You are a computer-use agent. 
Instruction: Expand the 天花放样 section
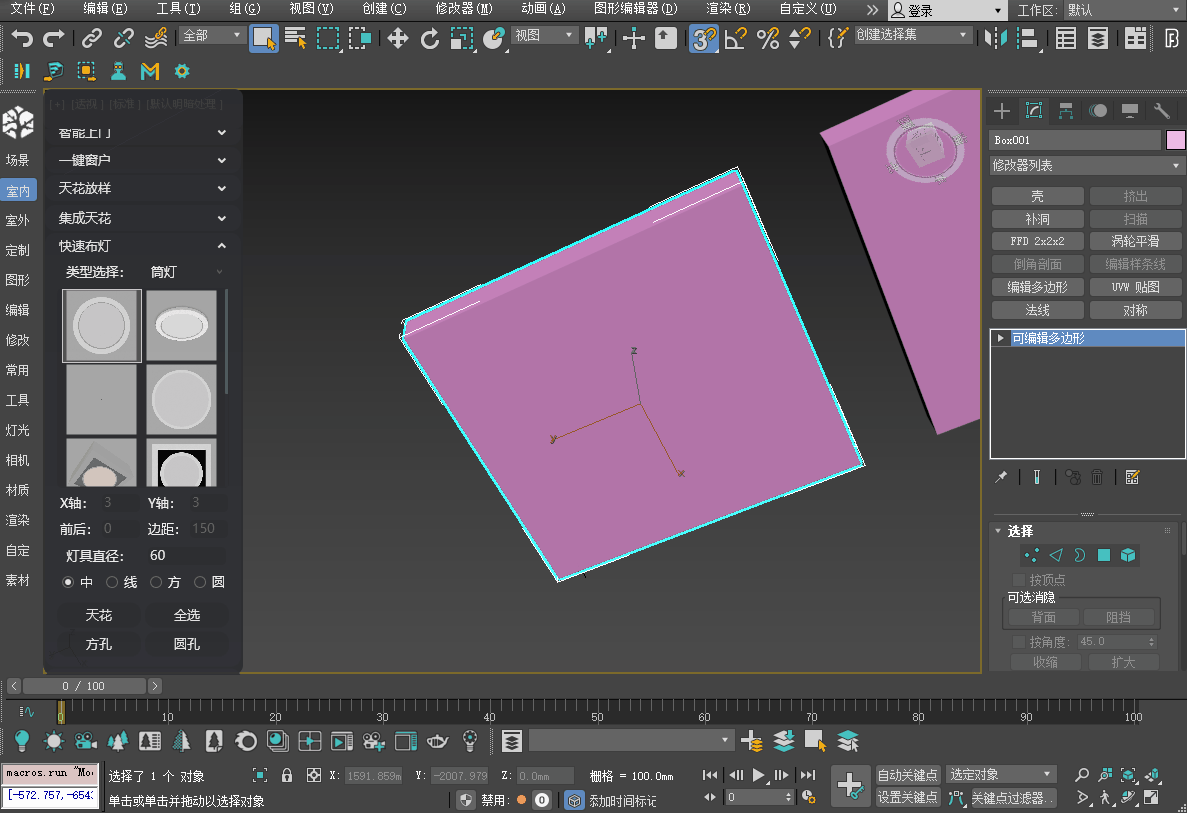[142, 188]
